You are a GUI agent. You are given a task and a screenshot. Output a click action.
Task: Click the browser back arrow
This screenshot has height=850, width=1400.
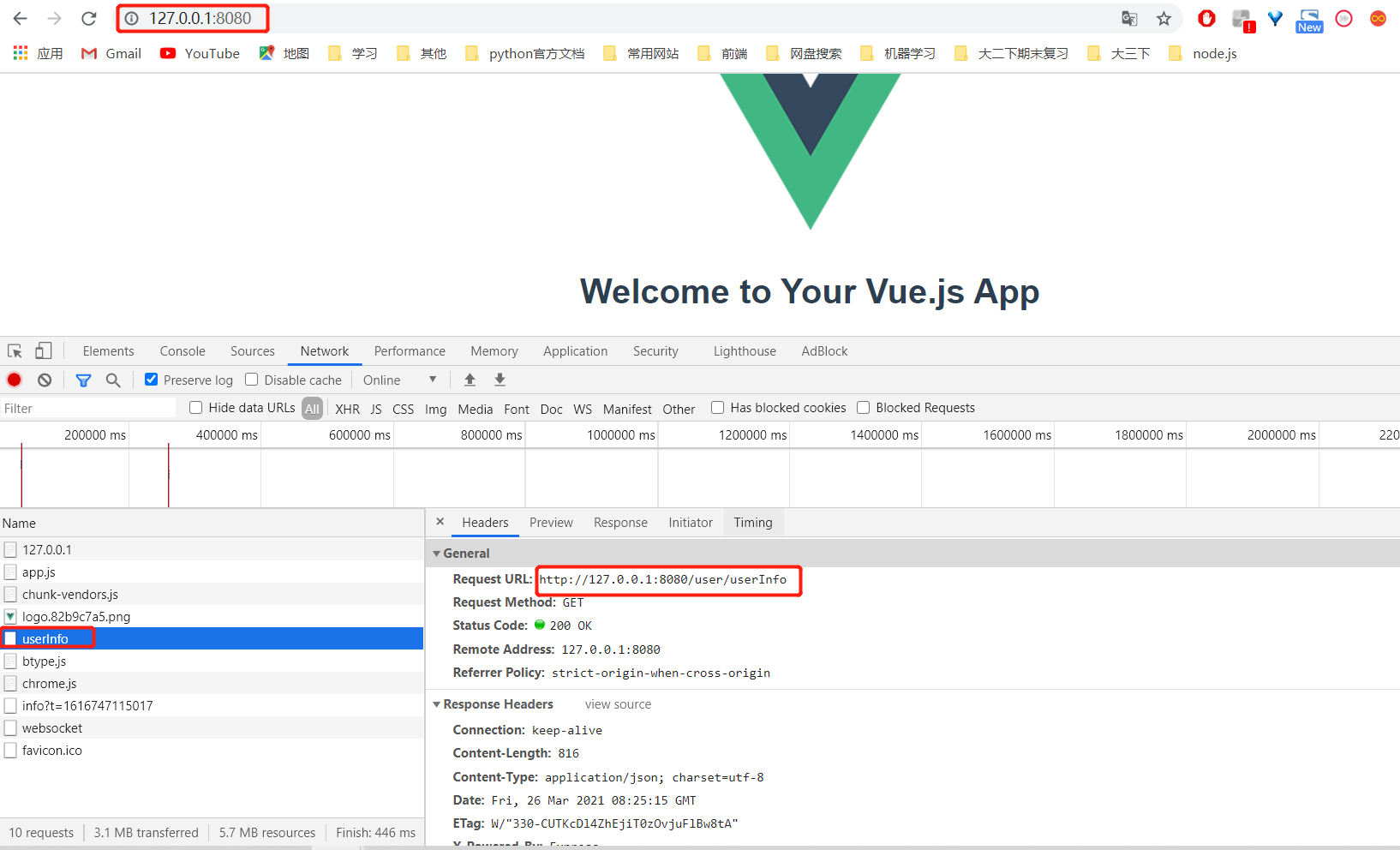[x=21, y=18]
